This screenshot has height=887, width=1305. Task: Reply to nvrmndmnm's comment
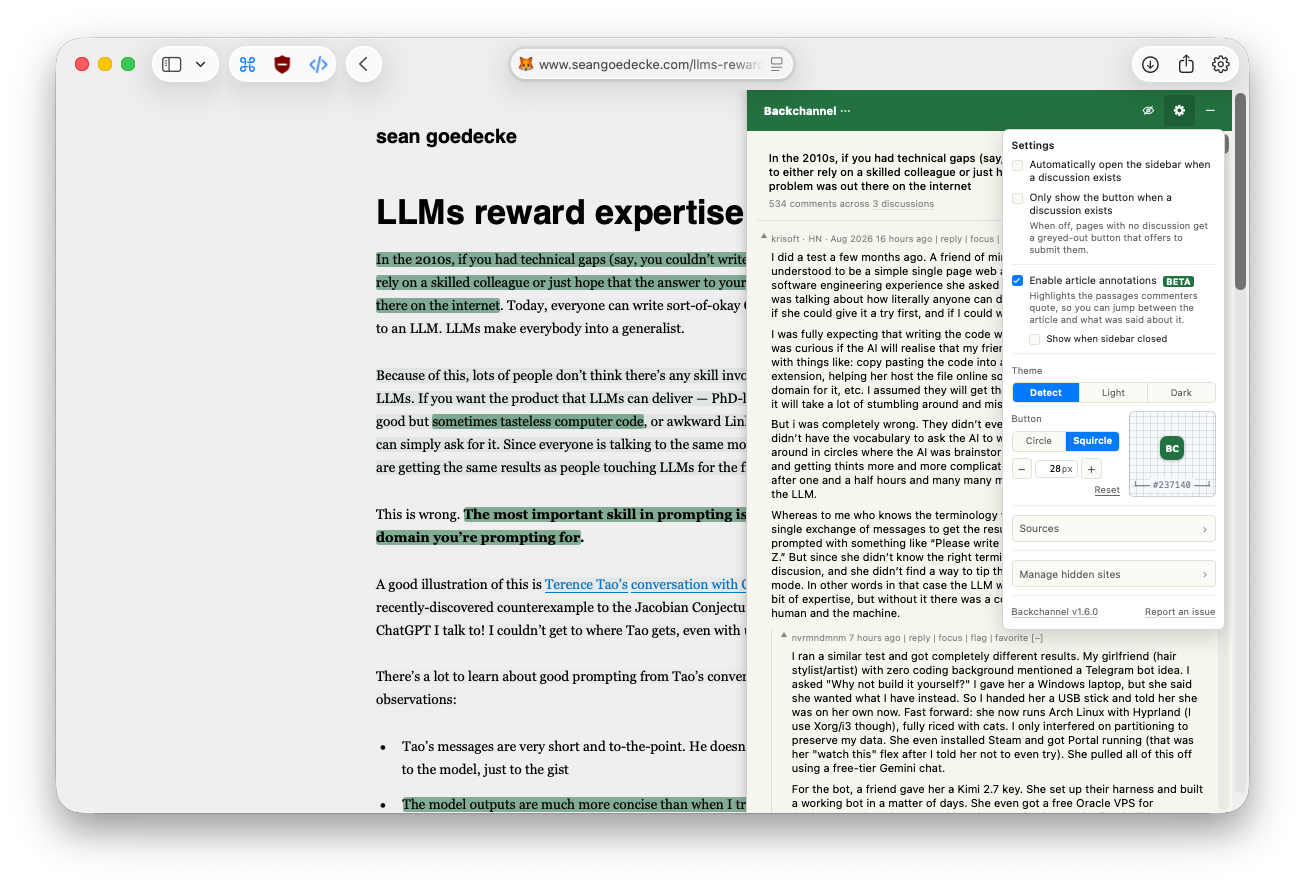[x=919, y=637]
